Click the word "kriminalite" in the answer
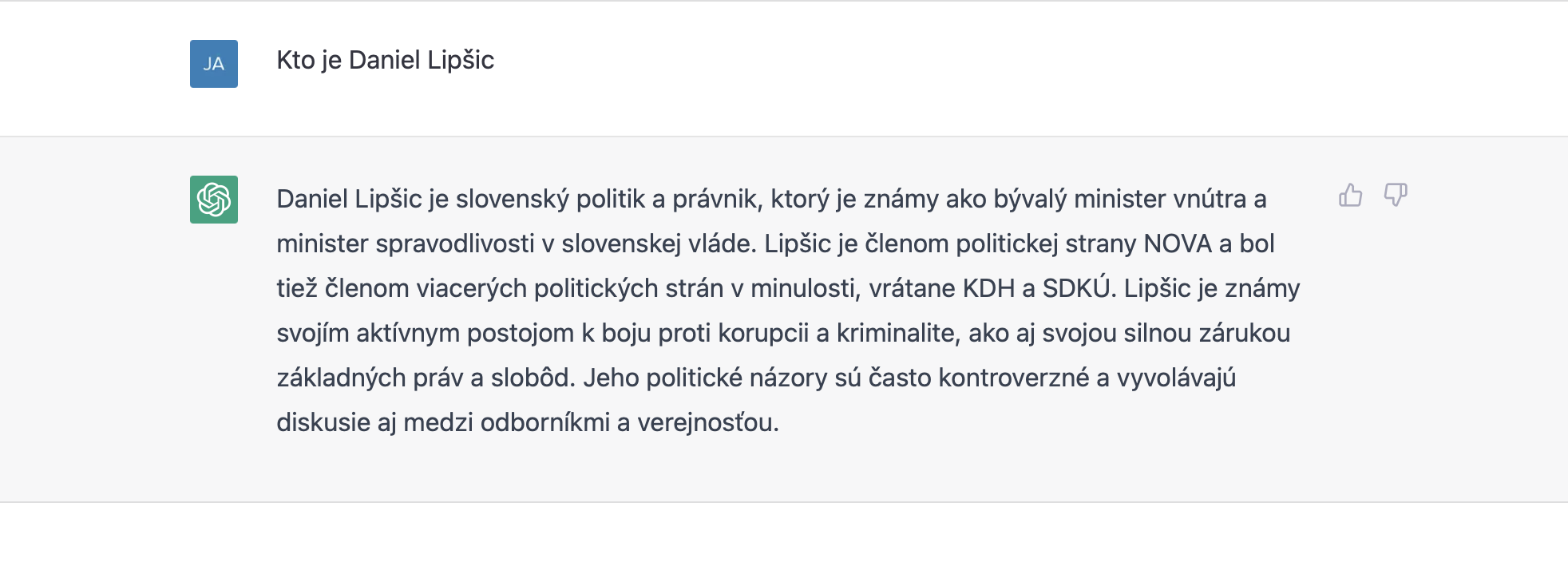This screenshot has width=1568, height=578. 896,333
